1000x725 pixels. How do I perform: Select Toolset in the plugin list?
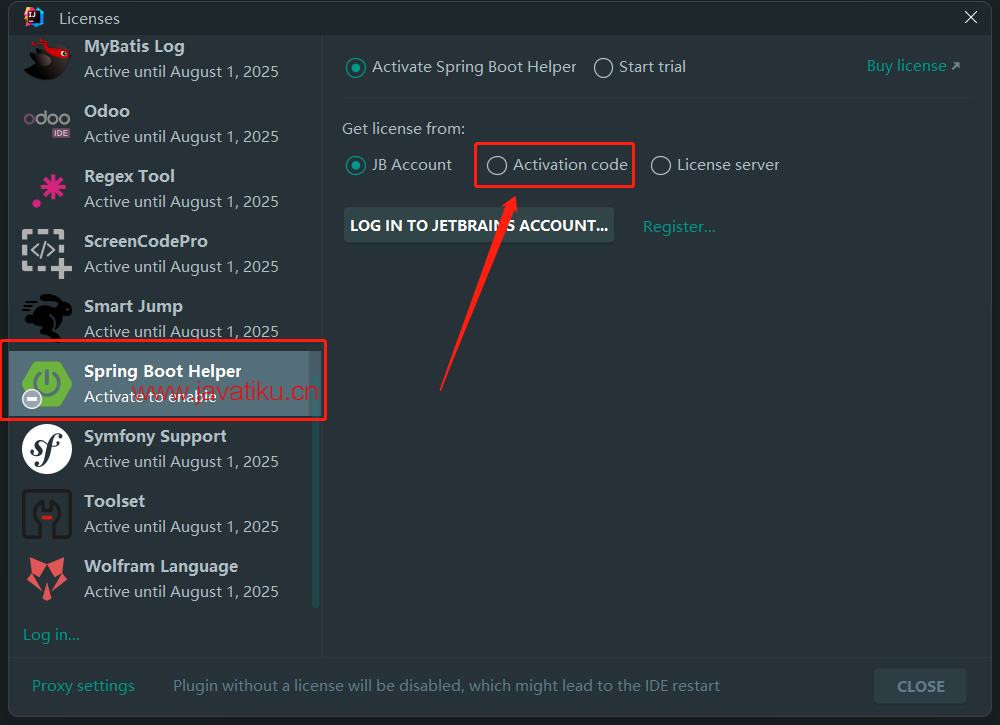pyautogui.click(x=159, y=514)
